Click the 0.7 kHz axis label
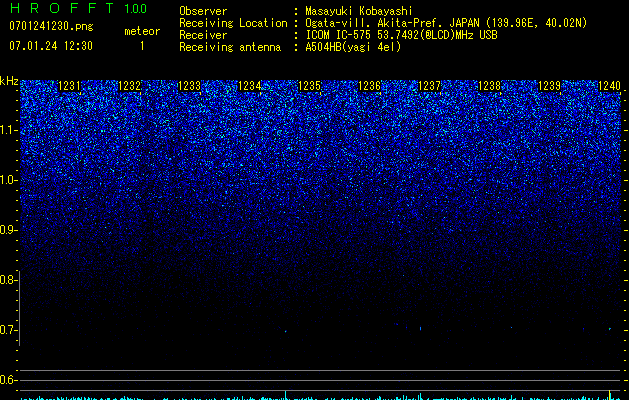 pyautogui.click(x=7, y=330)
